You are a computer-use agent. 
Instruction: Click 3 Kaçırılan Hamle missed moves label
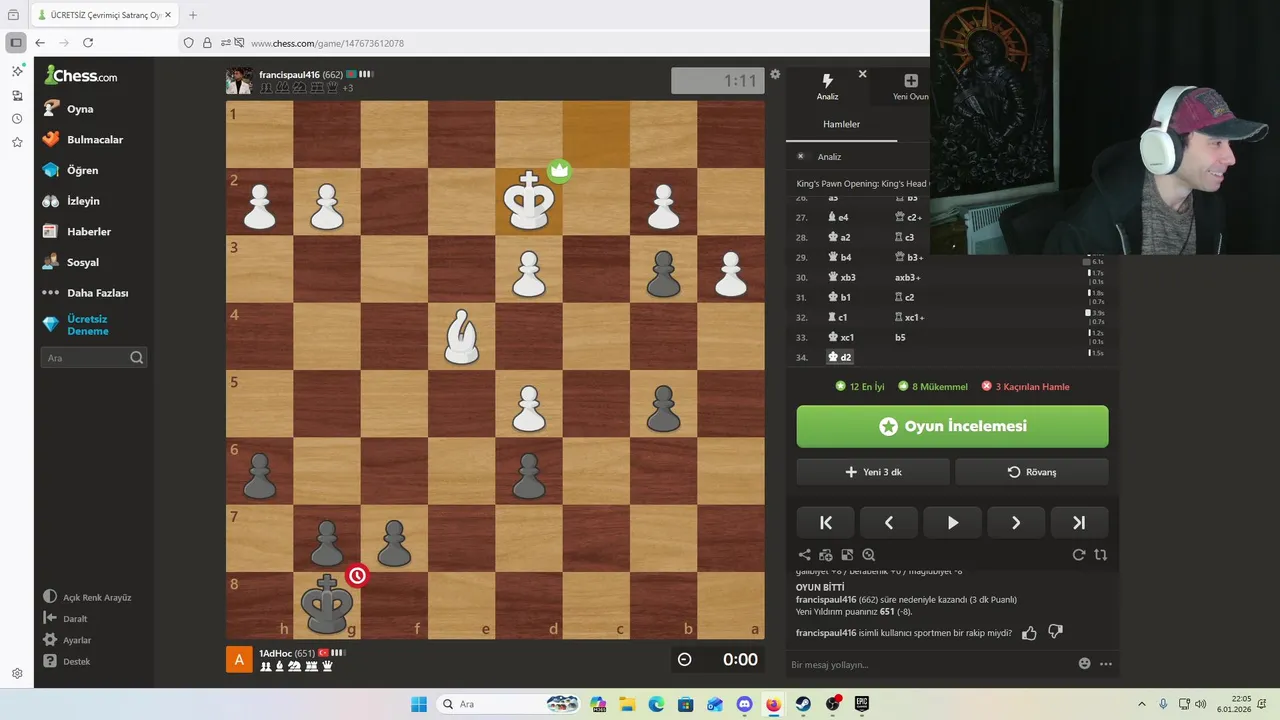tap(1025, 387)
